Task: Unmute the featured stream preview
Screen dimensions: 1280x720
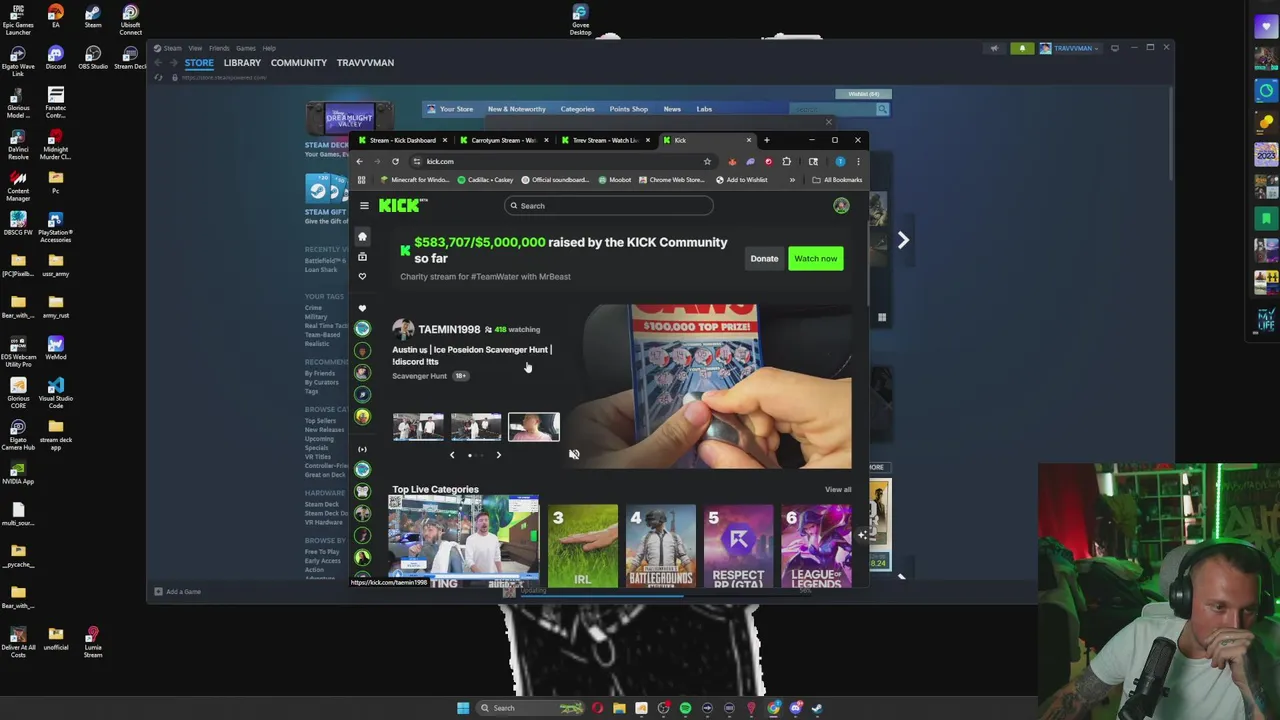Action: (x=574, y=455)
